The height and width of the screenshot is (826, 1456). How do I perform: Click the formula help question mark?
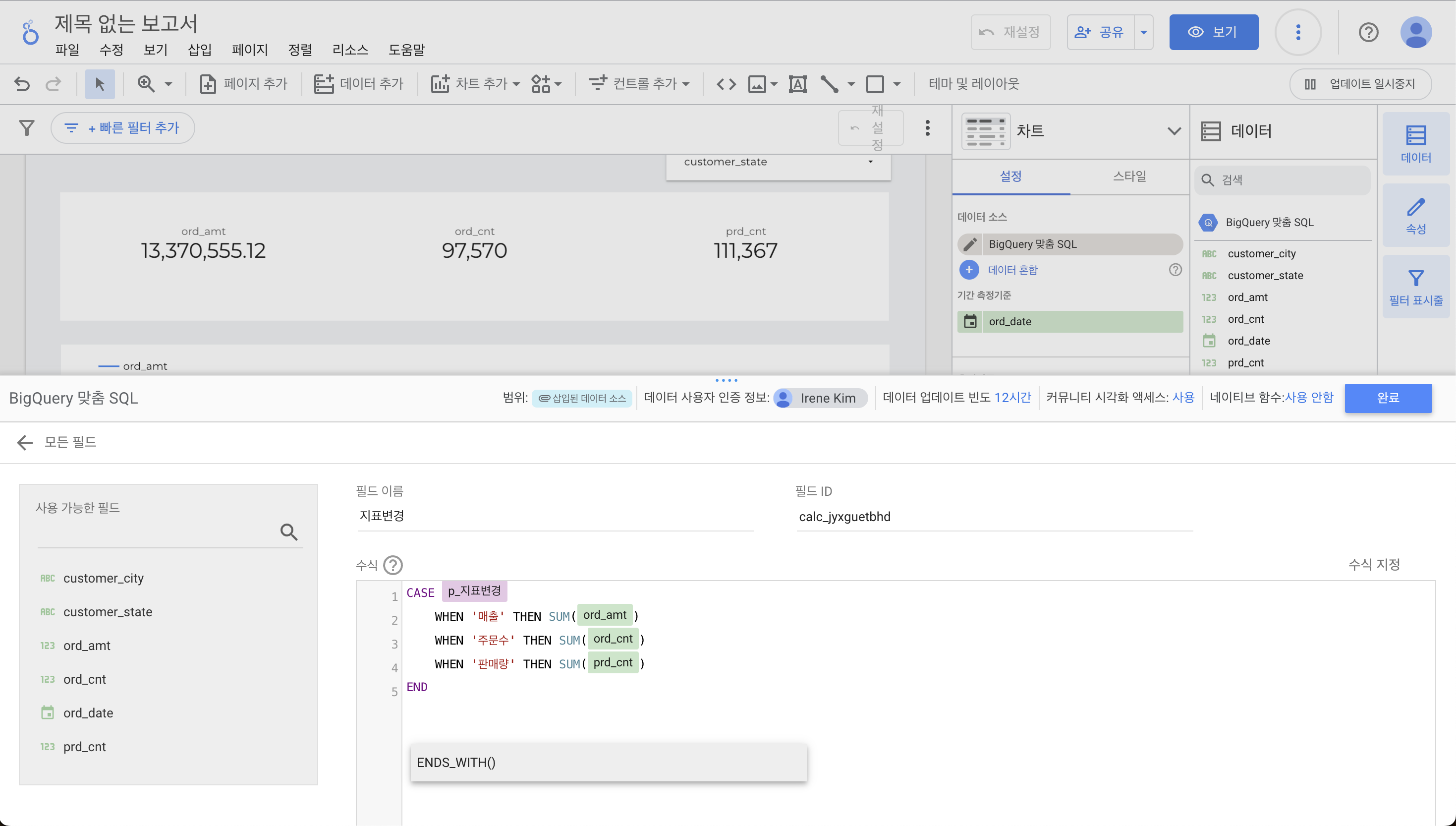pyautogui.click(x=392, y=565)
